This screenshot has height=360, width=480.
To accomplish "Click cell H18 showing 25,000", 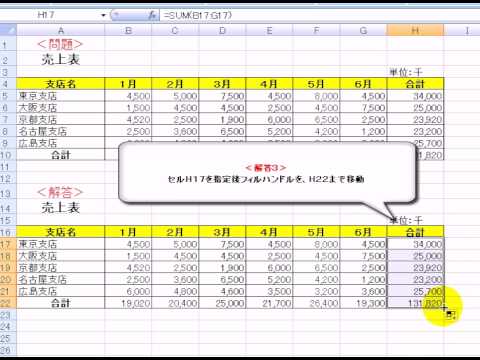I will point(415,256).
